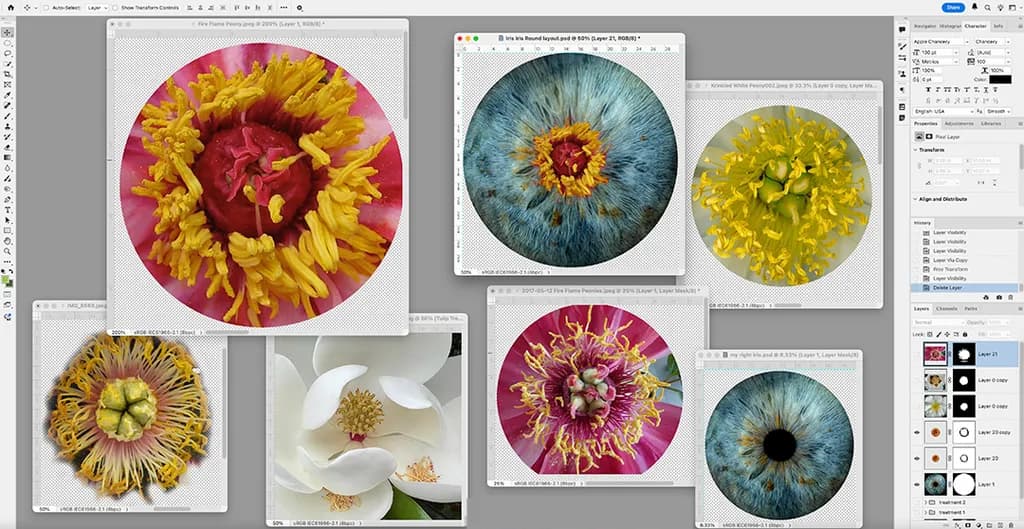The width and height of the screenshot is (1024, 529).
Task: Select the Hand tool
Action: click(8, 241)
